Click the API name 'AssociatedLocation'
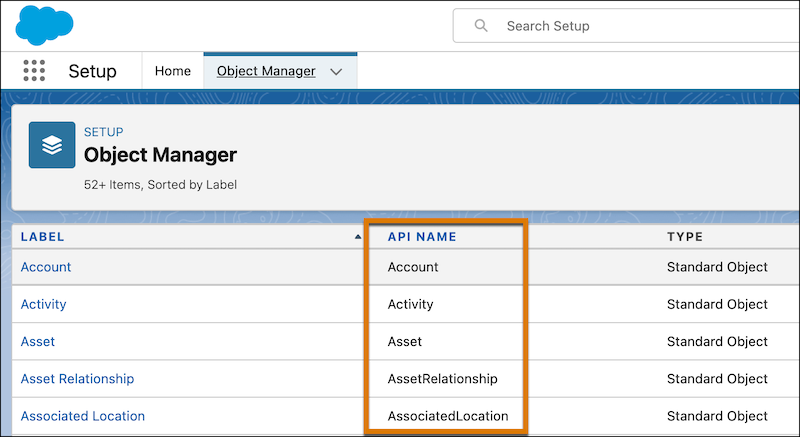The height and width of the screenshot is (437, 800). pos(448,416)
